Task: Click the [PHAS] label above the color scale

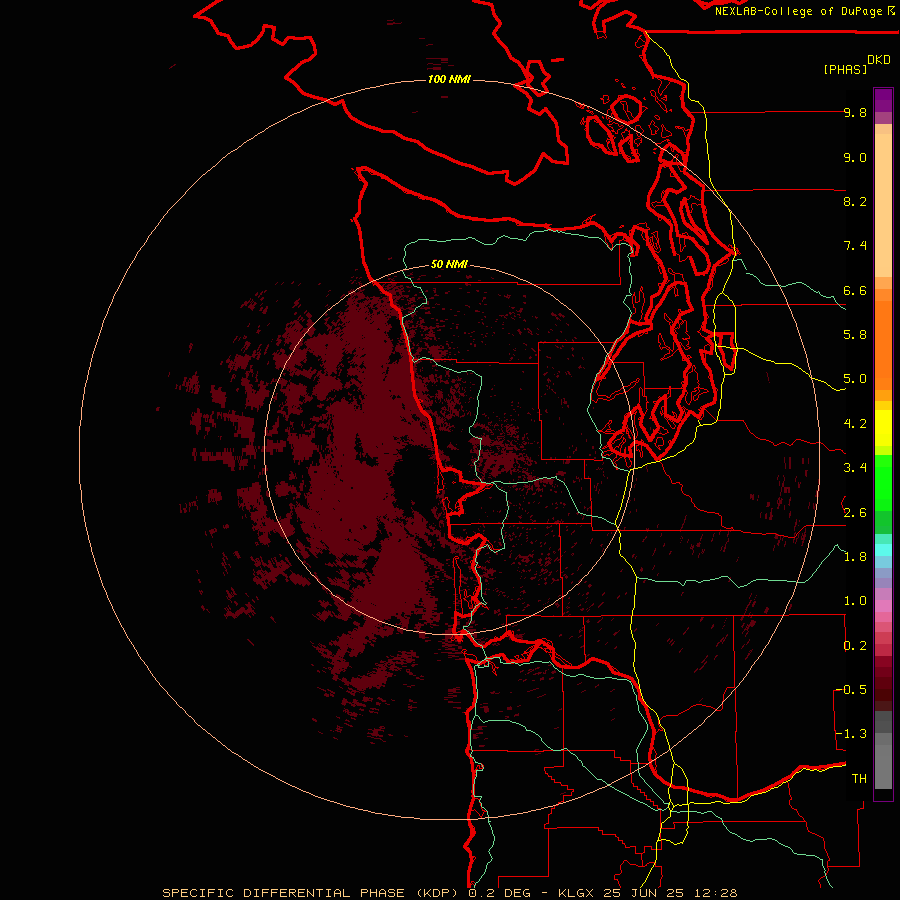Action: click(x=845, y=69)
